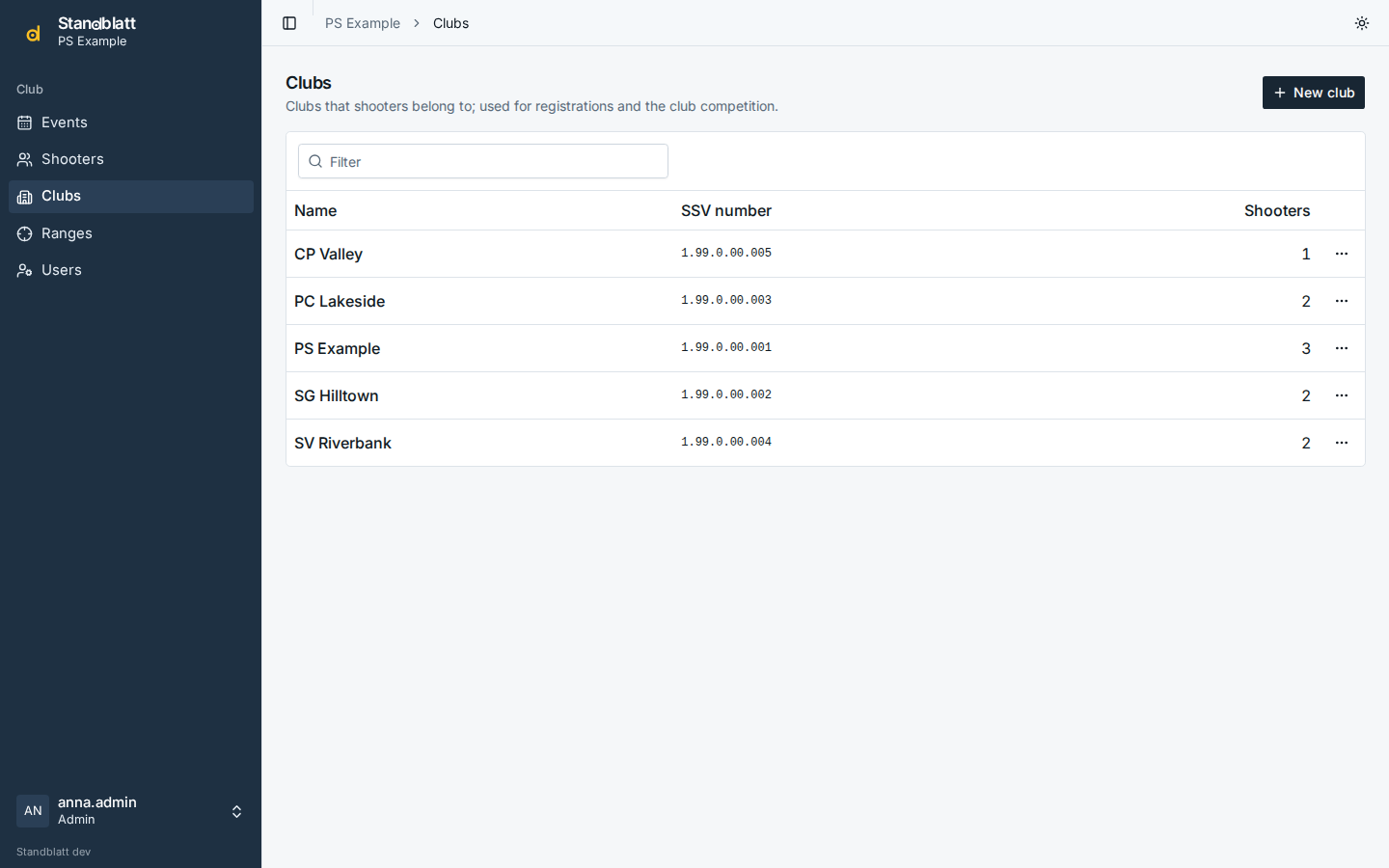The height and width of the screenshot is (868, 1389).
Task: Open Shooters via the people icon
Action: click(25, 159)
